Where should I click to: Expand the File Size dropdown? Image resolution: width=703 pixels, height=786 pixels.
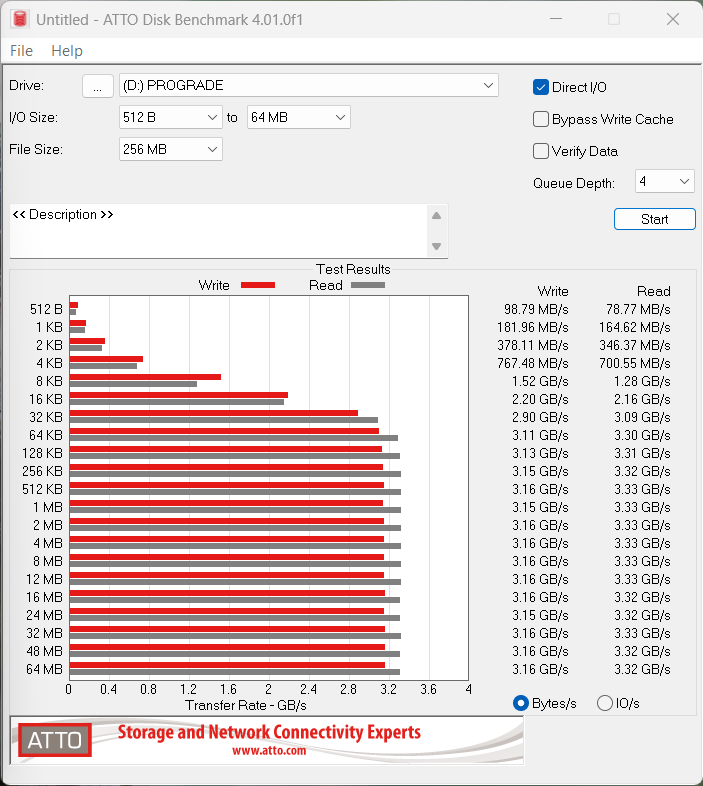coord(212,149)
